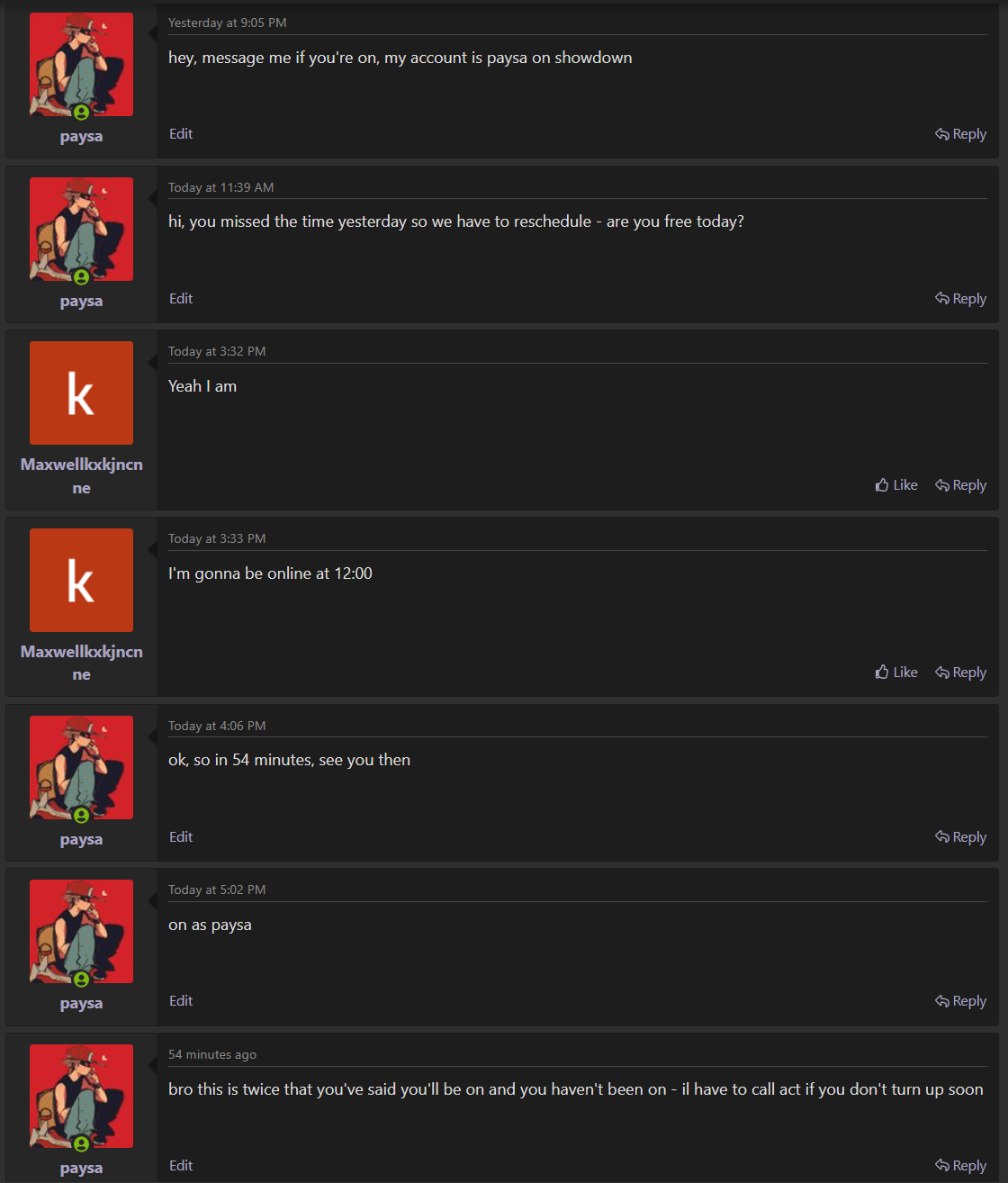Edit the 'you missed the time' post
Screen dimensions: 1008x1183
click(x=181, y=298)
